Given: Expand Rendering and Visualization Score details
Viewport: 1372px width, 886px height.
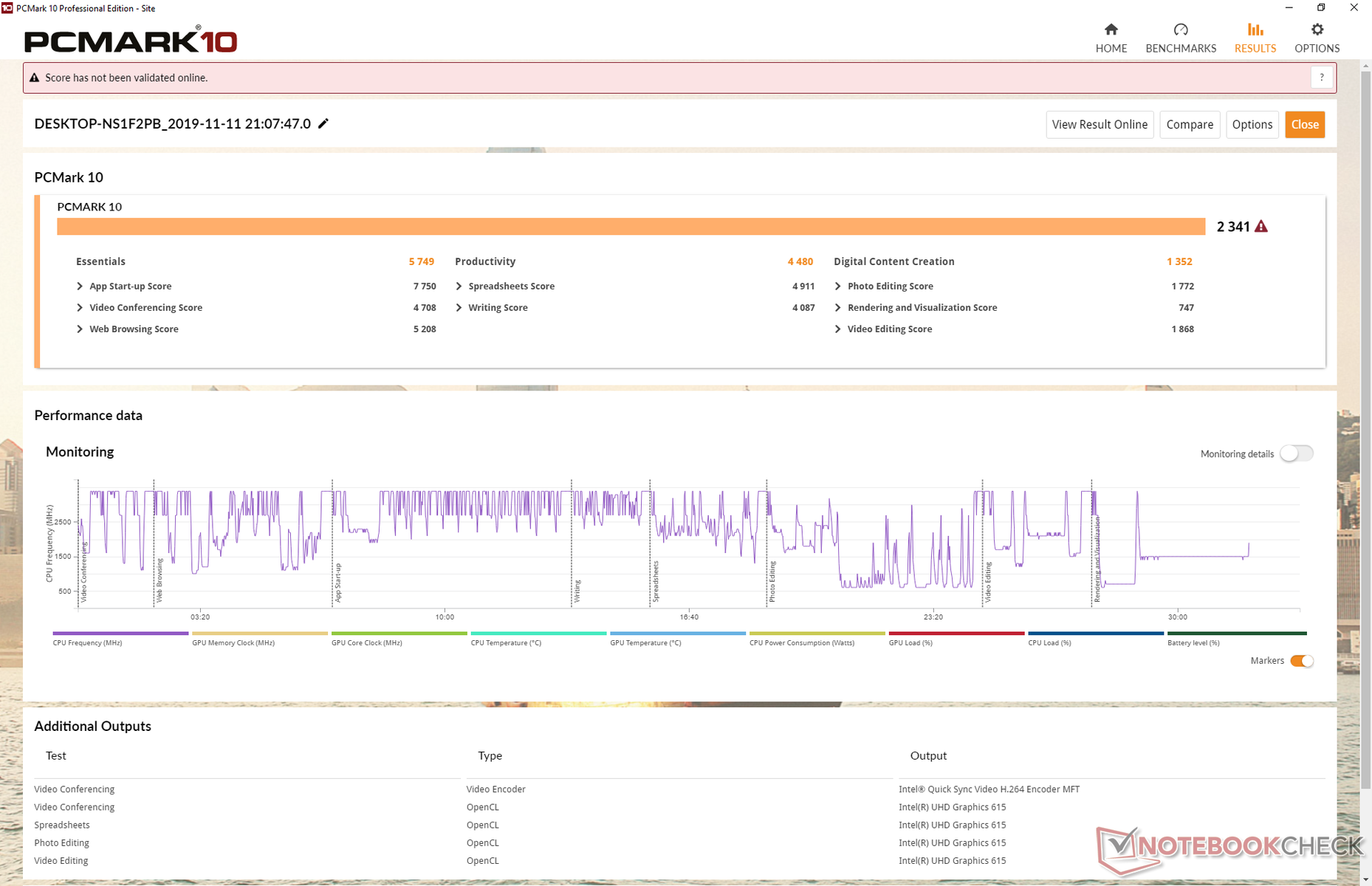Looking at the screenshot, I should pyautogui.click(x=837, y=307).
